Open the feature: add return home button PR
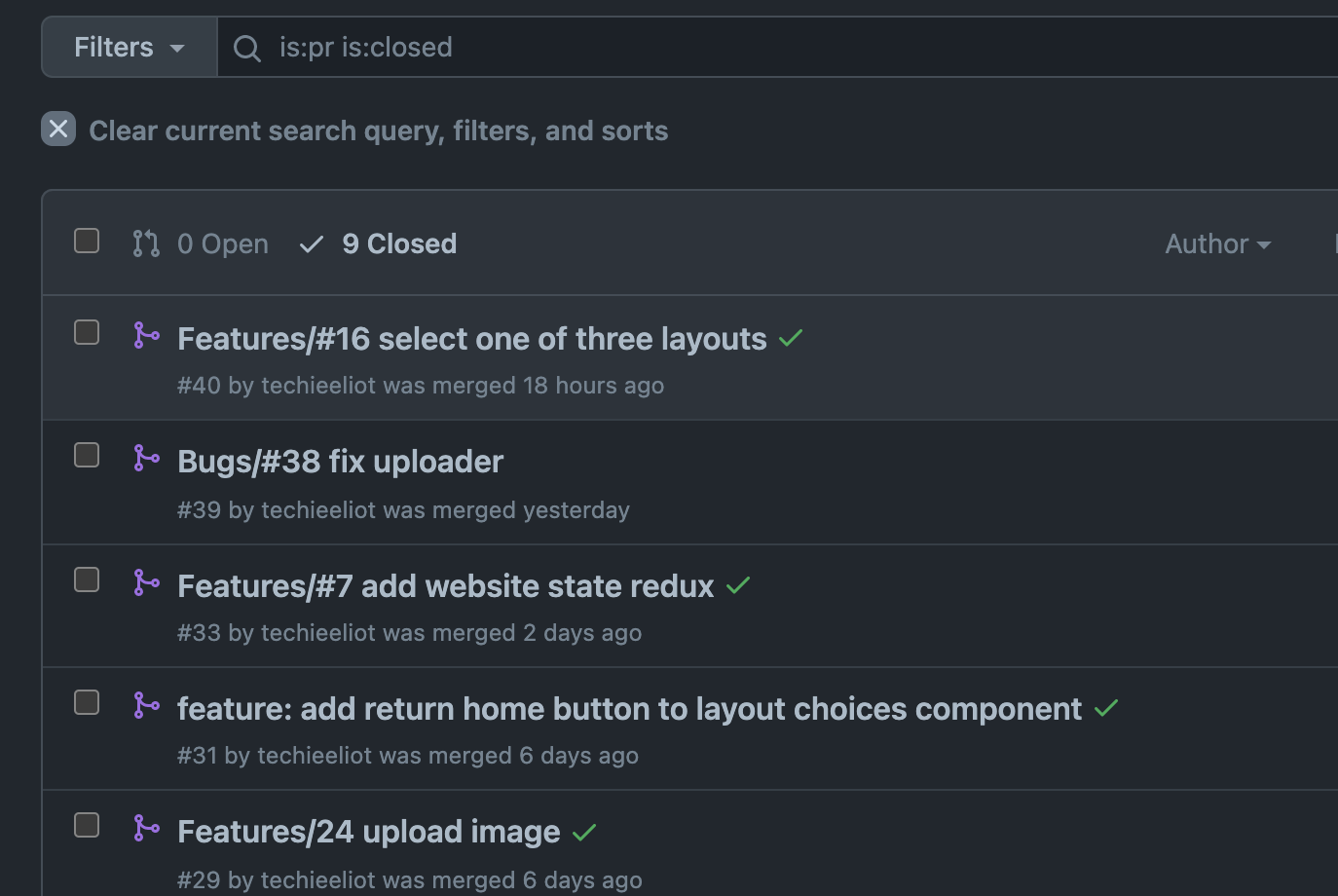 tap(629, 708)
